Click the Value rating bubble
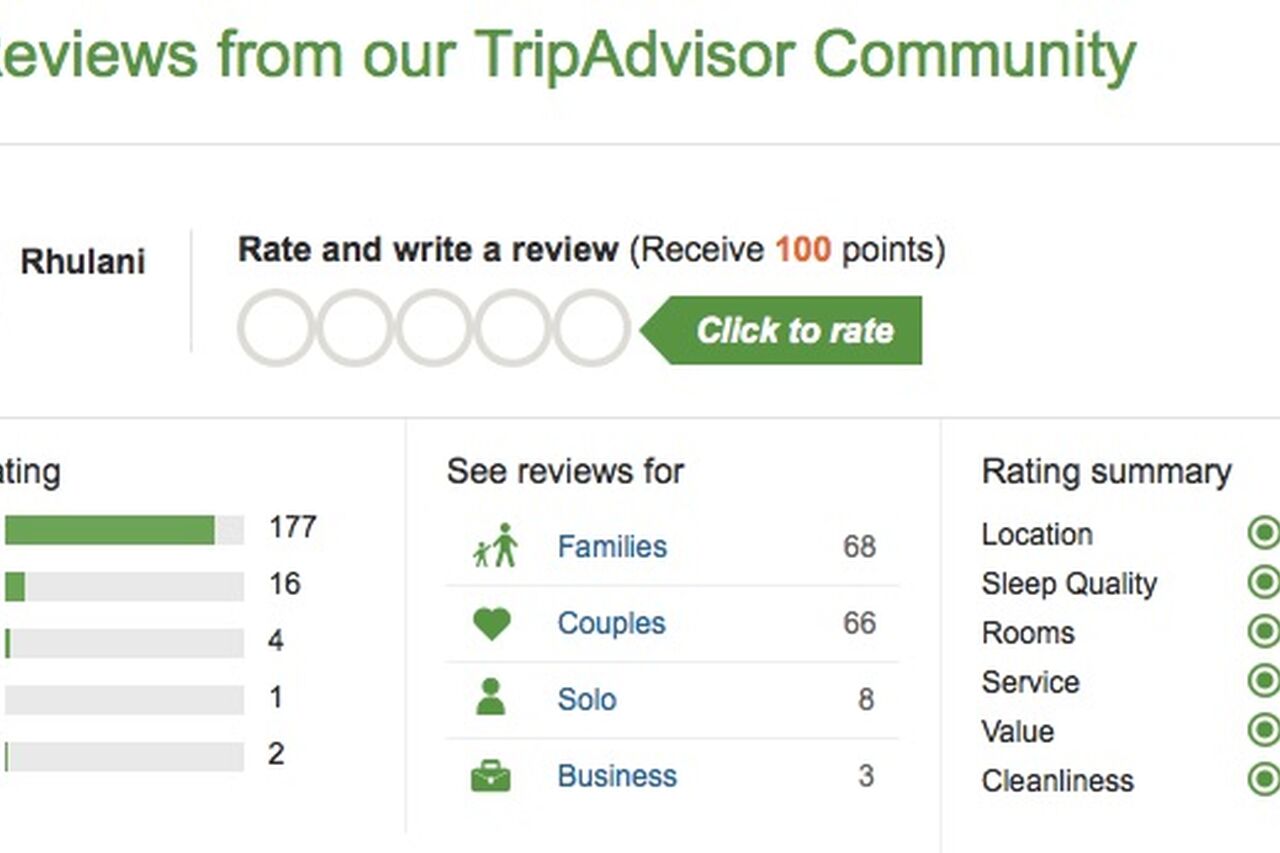 pos(1265,731)
